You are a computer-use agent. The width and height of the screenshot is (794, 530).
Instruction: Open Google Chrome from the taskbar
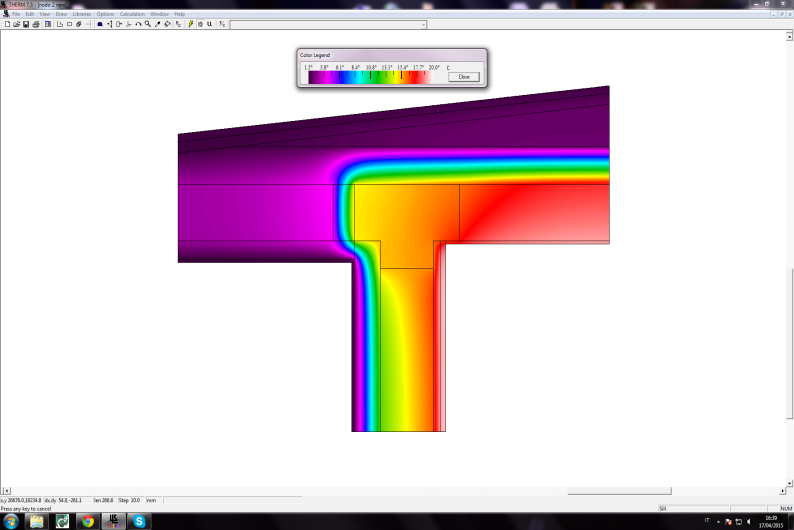pyautogui.click(x=88, y=521)
